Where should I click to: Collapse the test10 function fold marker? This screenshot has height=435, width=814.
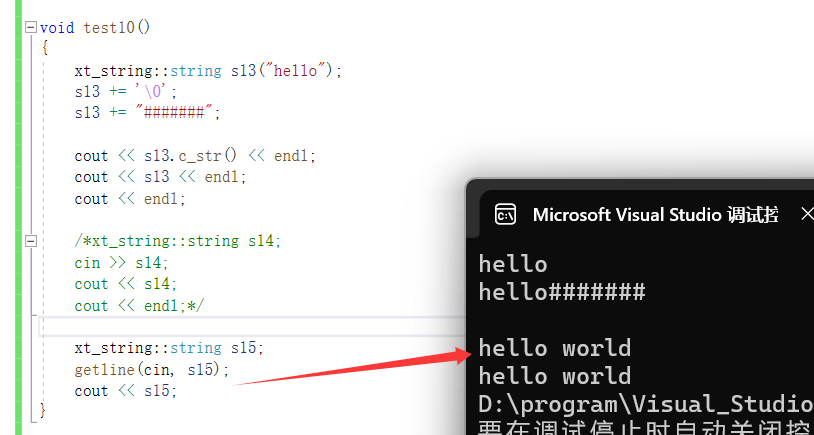coord(31,27)
